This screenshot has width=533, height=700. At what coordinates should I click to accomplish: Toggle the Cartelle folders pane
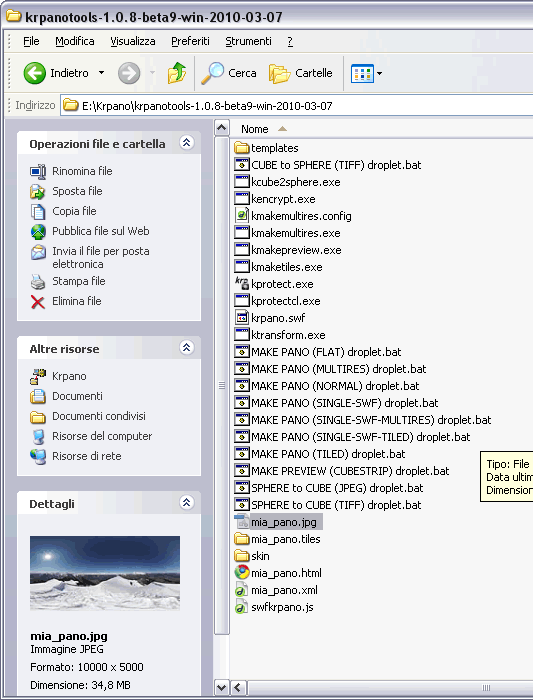(x=301, y=73)
